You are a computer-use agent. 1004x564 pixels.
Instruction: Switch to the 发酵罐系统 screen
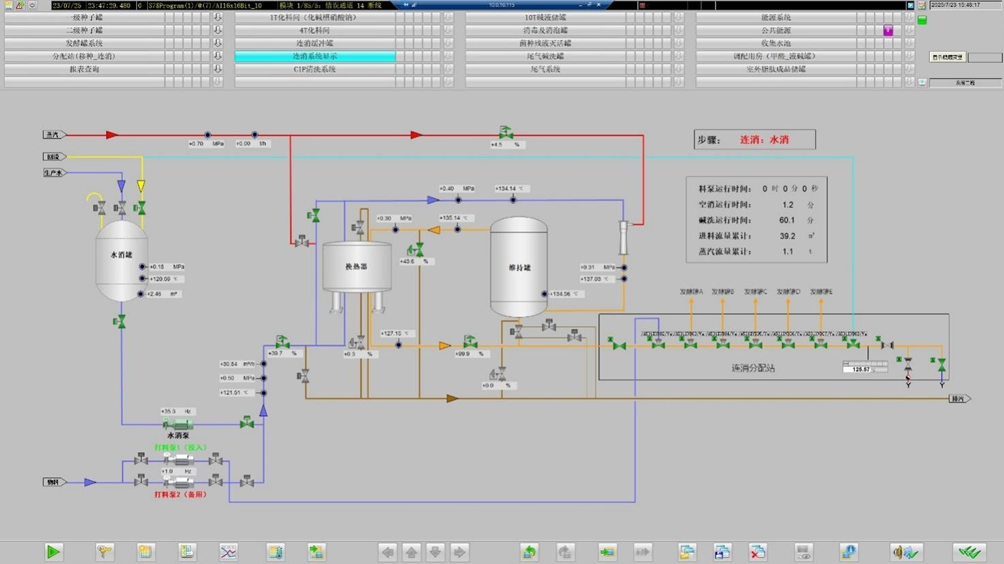(85, 44)
